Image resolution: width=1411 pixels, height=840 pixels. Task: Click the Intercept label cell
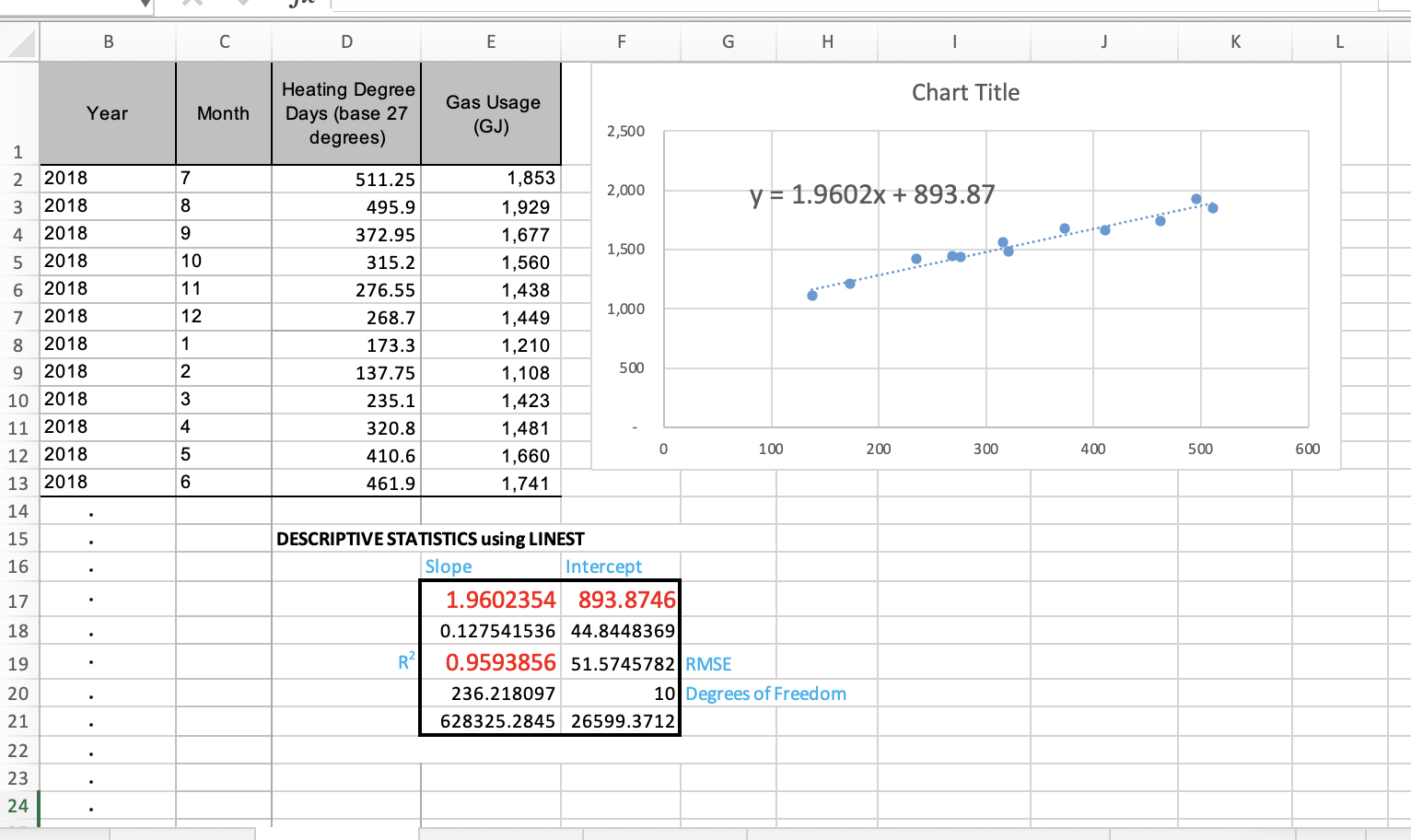621,566
